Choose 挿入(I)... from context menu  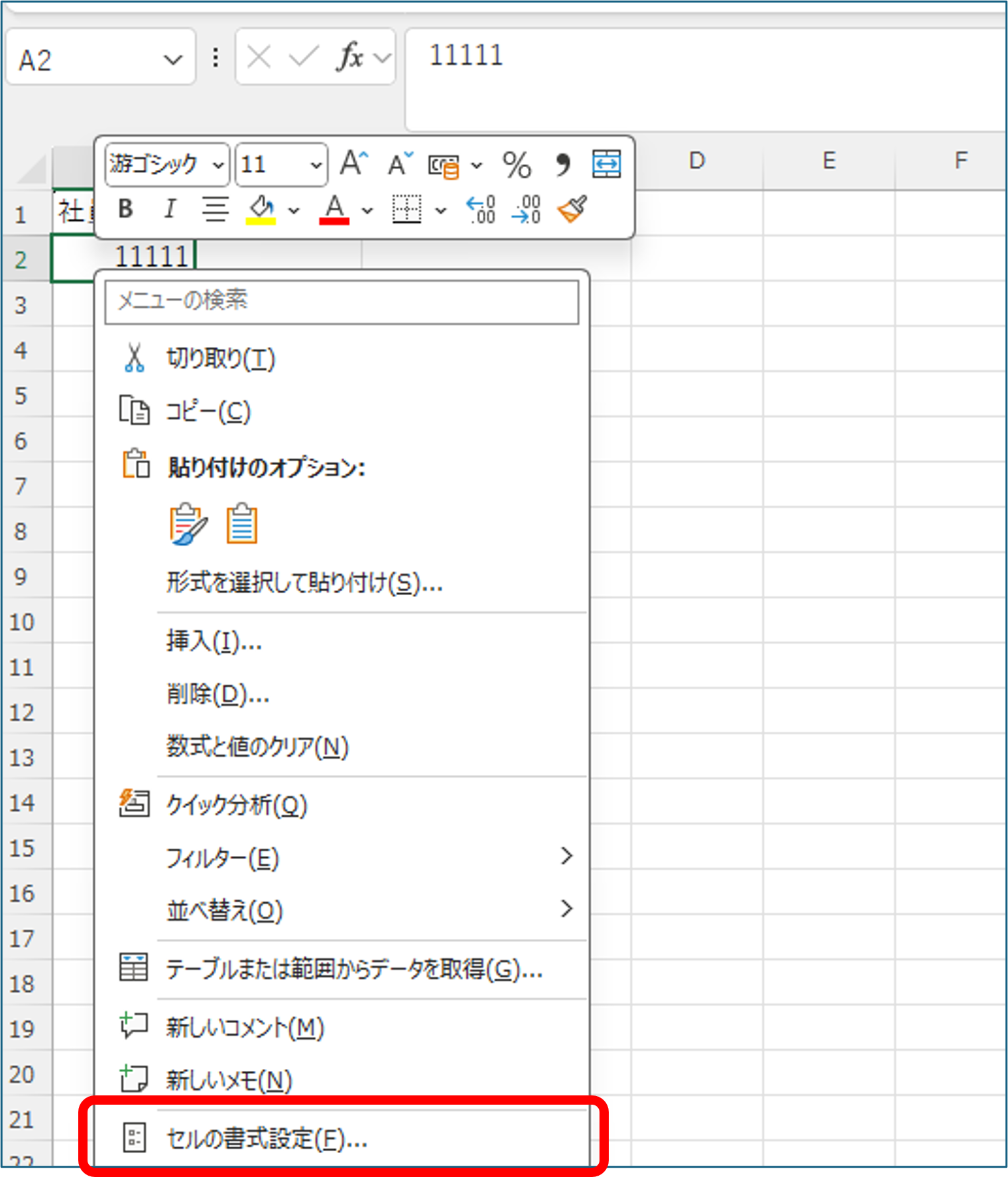342,642
